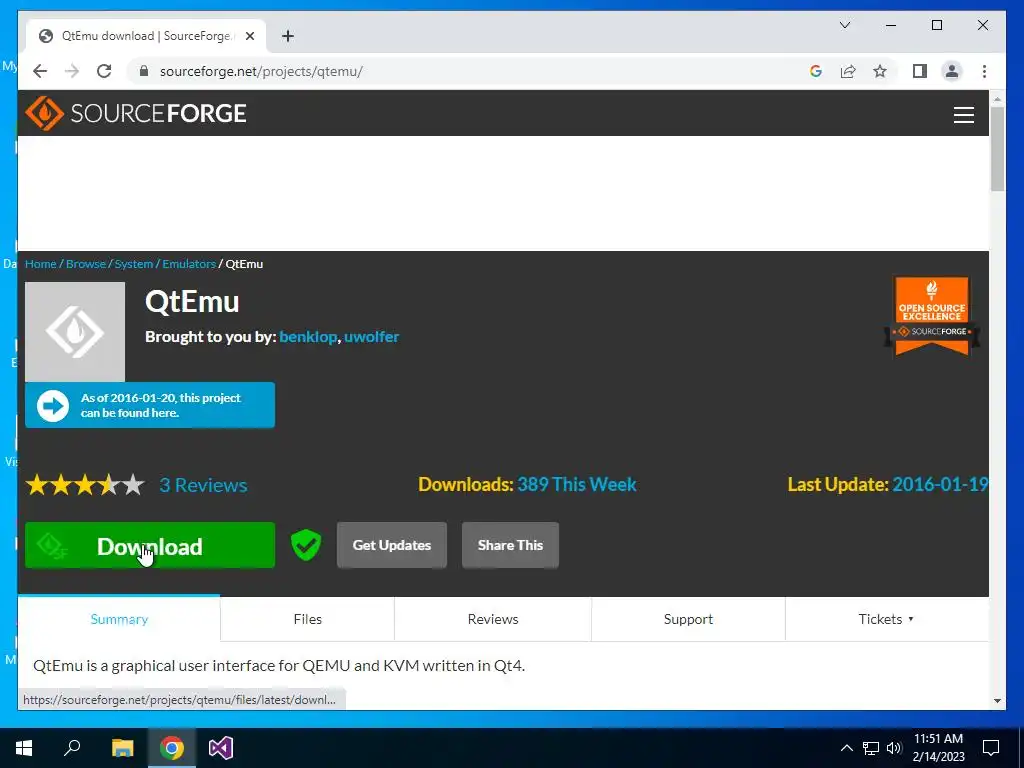Click the page vertical scrollbar thumb

click(x=997, y=149)
